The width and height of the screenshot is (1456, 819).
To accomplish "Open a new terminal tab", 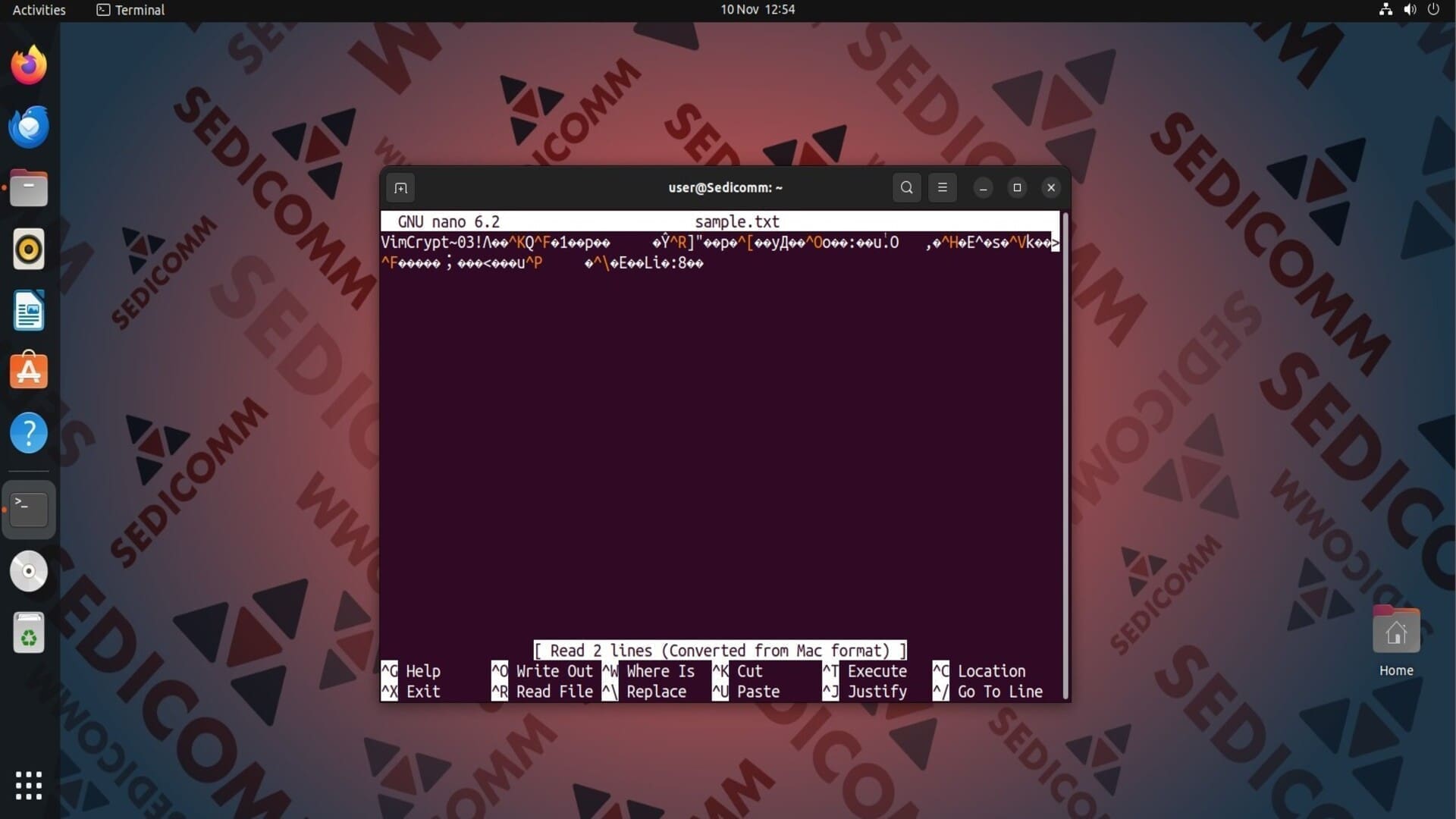I will pyautogui.click(x=401, y=188).
